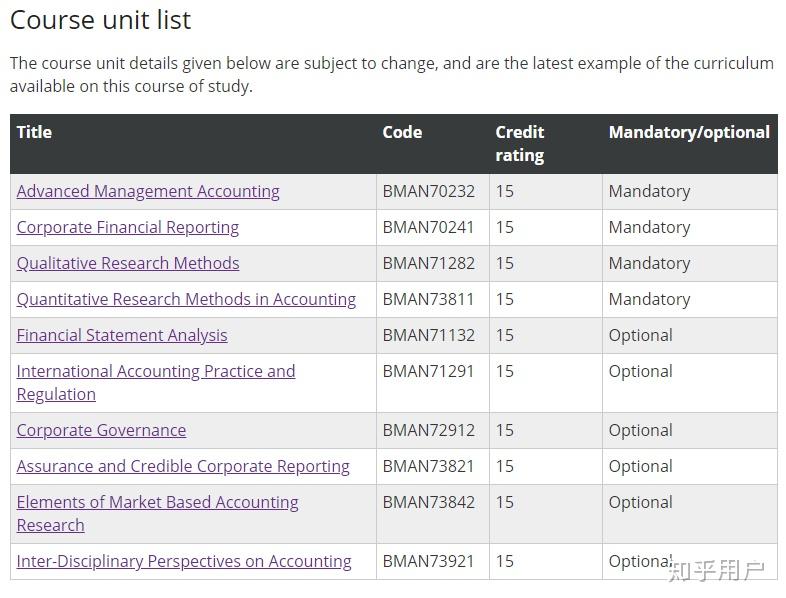Open Inter-Disciplinary Perspectives on Accounting link
Viewport: 786px width, 598px height.
184,561
